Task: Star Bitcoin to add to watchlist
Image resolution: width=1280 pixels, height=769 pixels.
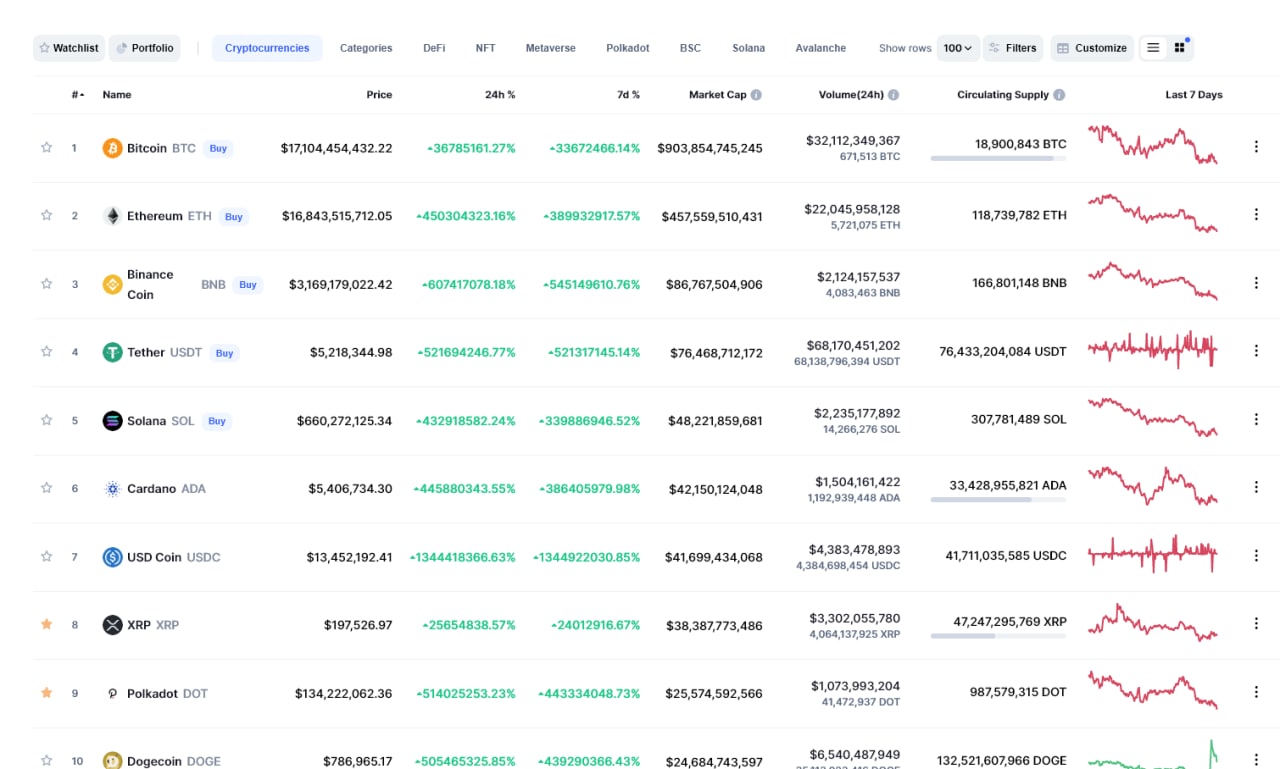Action: (x=46, y=147)
